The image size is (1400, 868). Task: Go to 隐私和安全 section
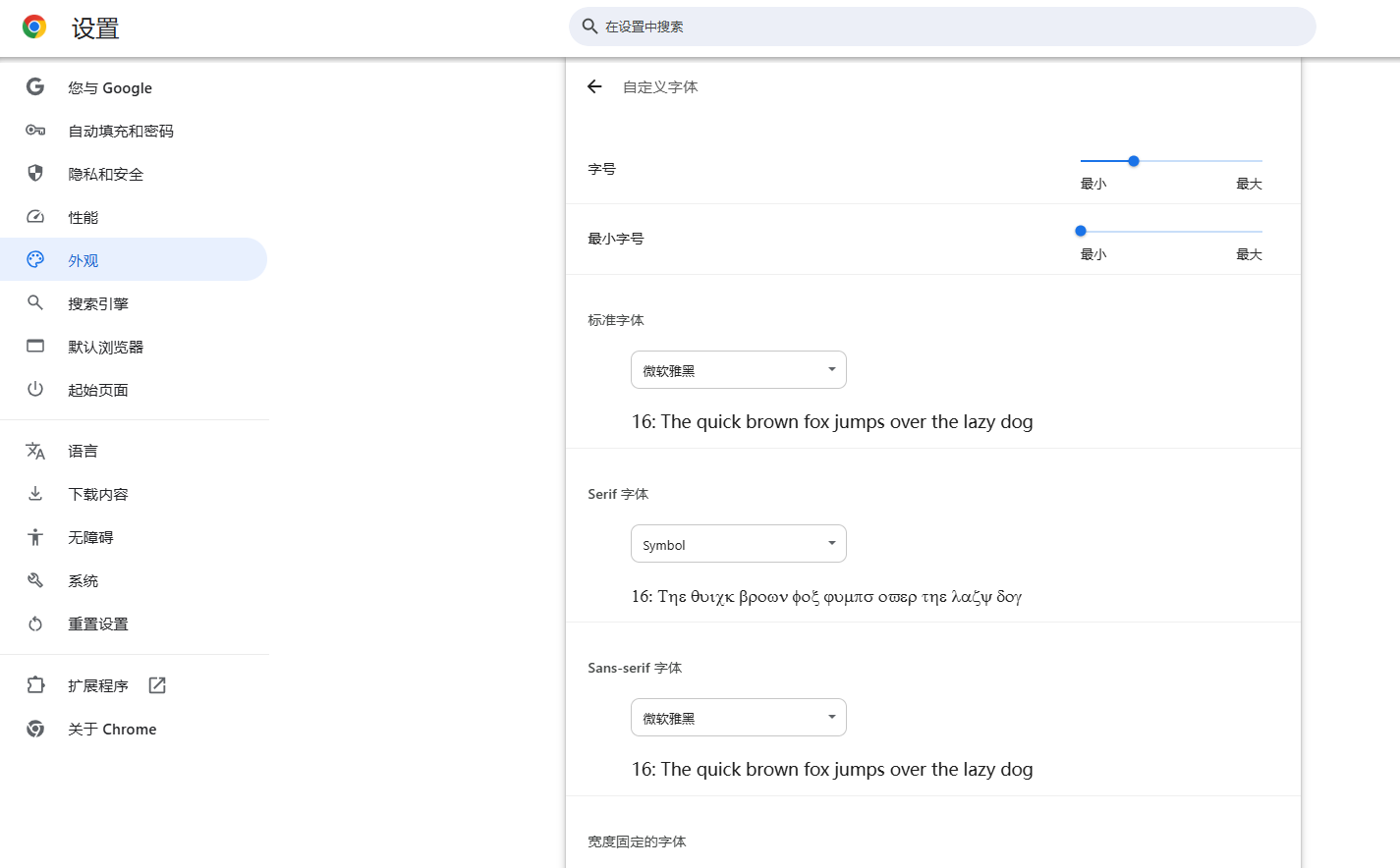point(134,174)
